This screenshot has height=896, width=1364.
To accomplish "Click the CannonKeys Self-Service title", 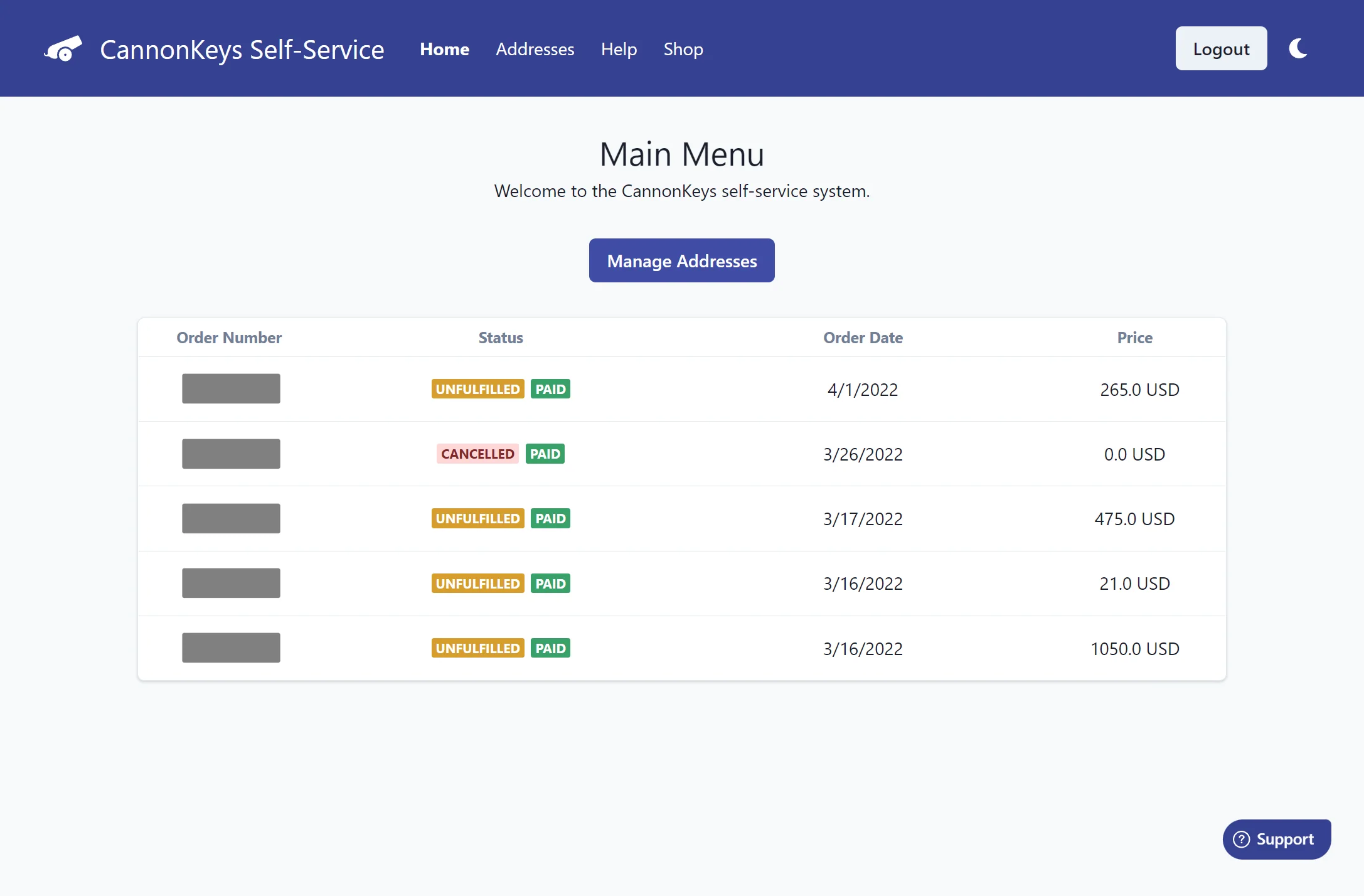I will point(242,49).
